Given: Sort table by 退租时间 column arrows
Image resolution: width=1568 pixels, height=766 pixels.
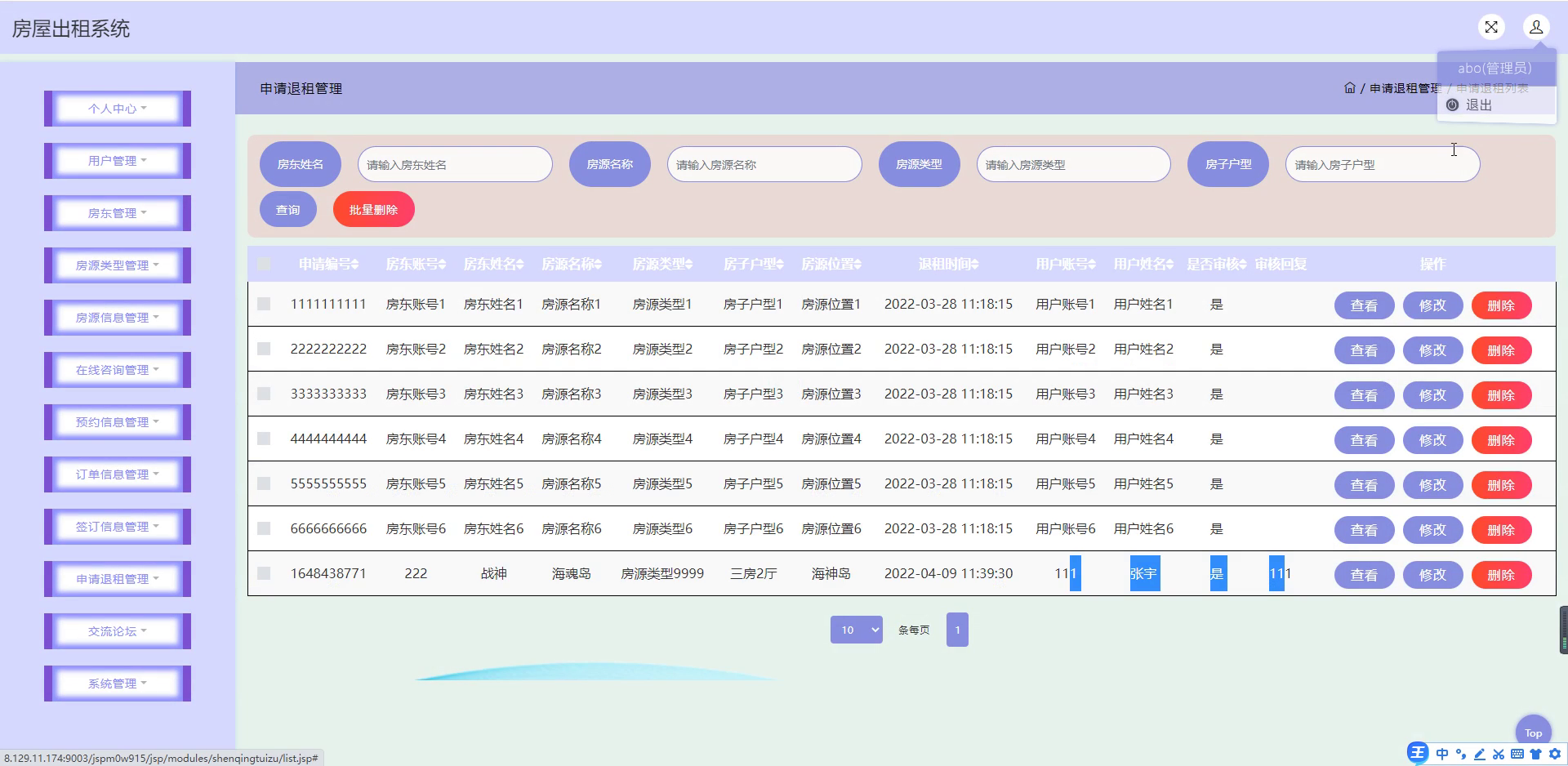Looking at the screenshot, I should point(974,265).
